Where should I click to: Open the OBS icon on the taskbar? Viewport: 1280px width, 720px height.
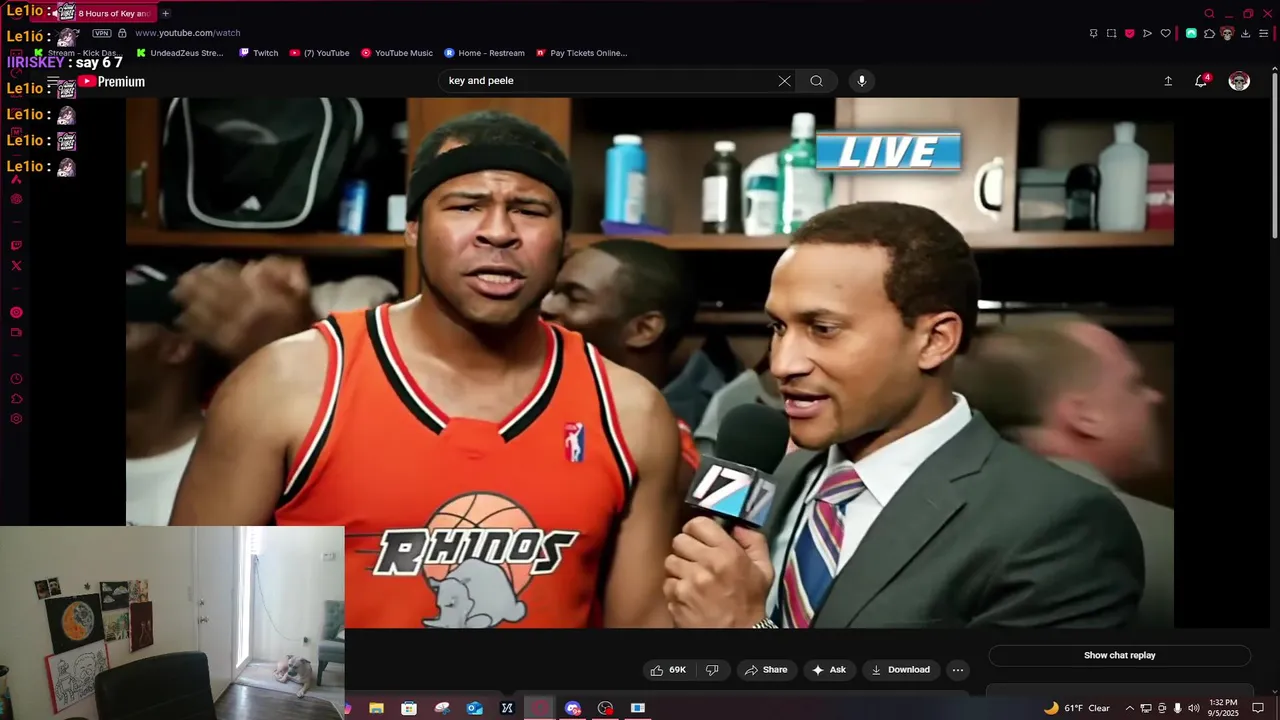click(x=605, y=708)
